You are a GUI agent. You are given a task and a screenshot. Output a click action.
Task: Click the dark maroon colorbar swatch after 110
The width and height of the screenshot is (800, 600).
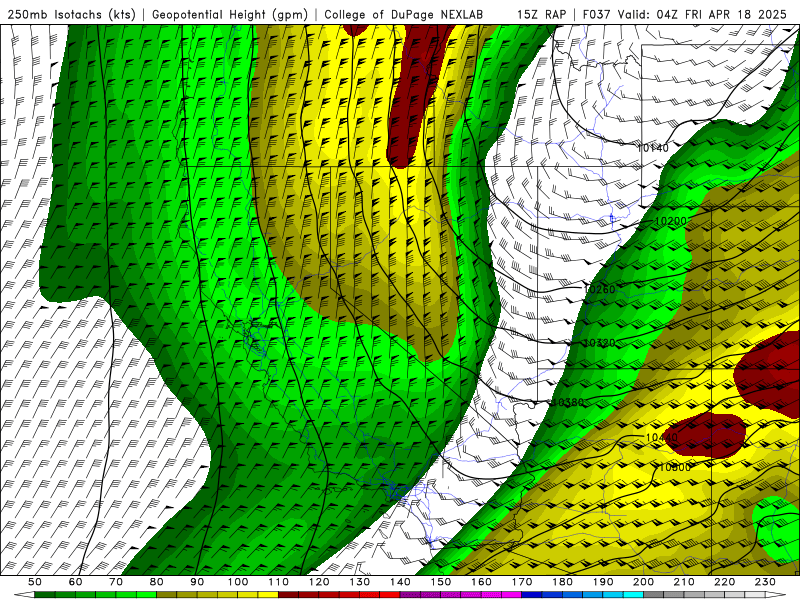click(x=288, y=595)
